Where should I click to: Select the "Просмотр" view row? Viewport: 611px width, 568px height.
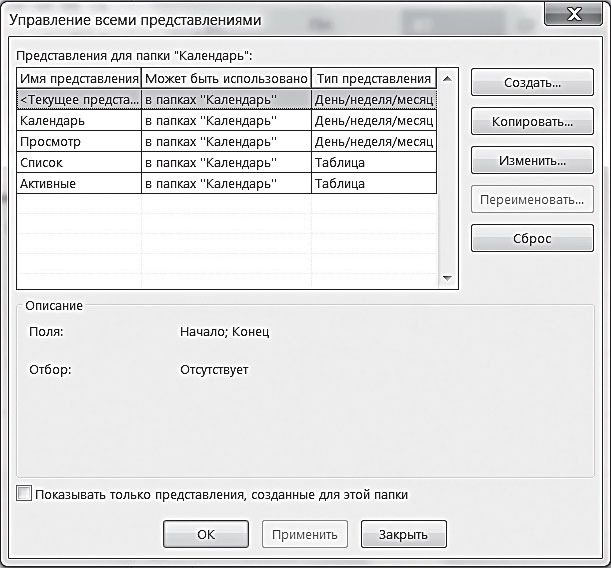[226, 141]
